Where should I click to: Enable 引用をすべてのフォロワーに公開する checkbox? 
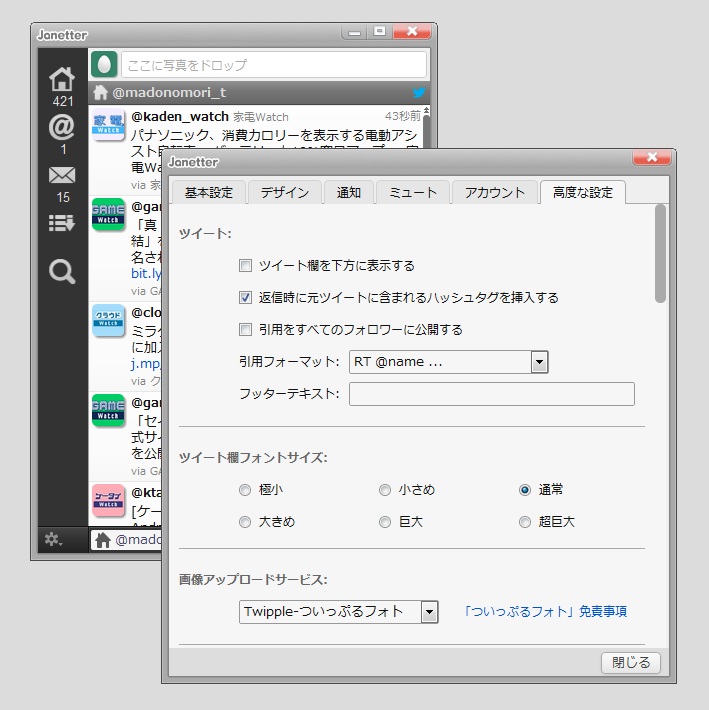245,330
